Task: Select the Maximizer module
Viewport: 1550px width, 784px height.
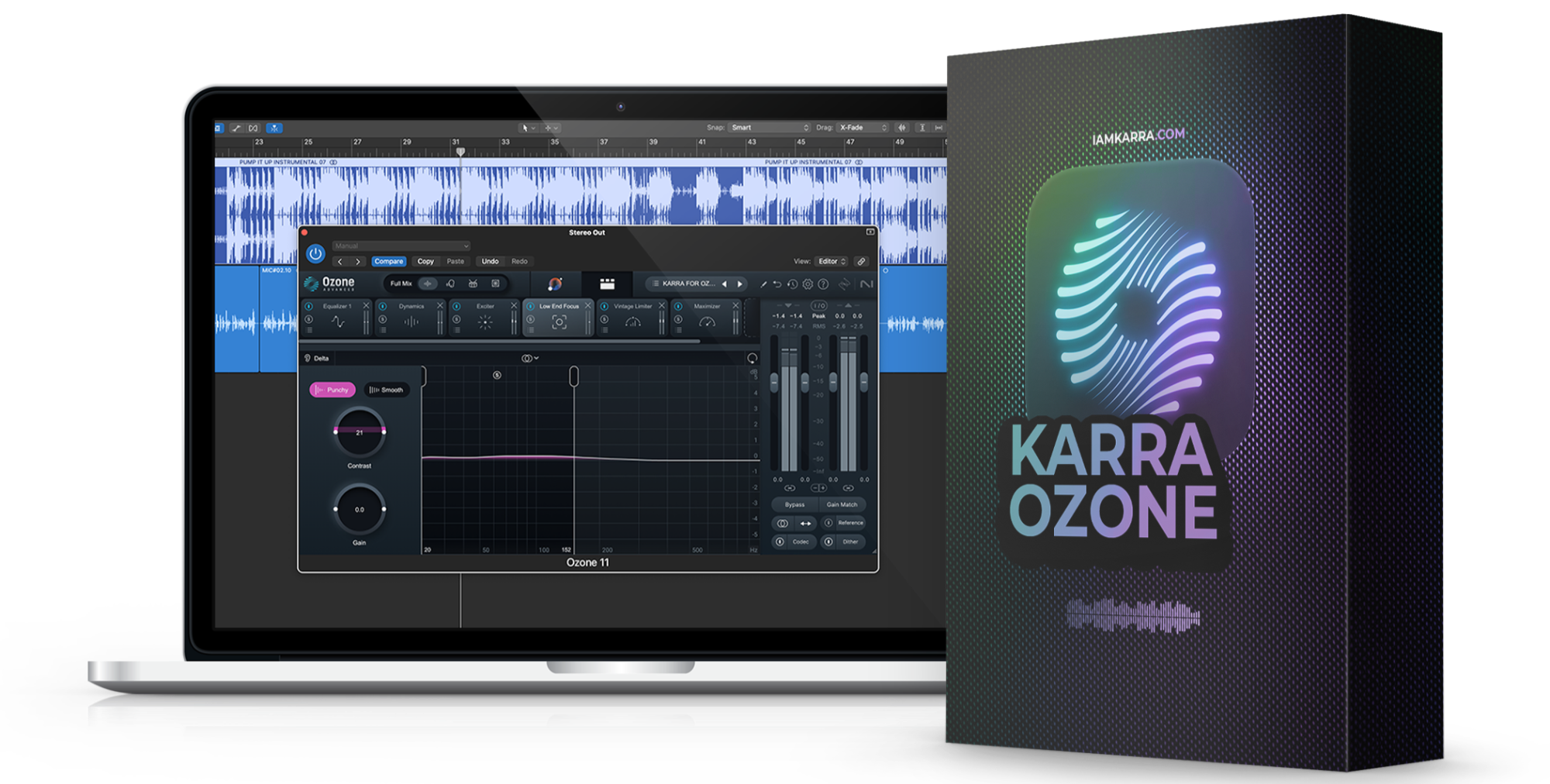Action: (706, 318)
